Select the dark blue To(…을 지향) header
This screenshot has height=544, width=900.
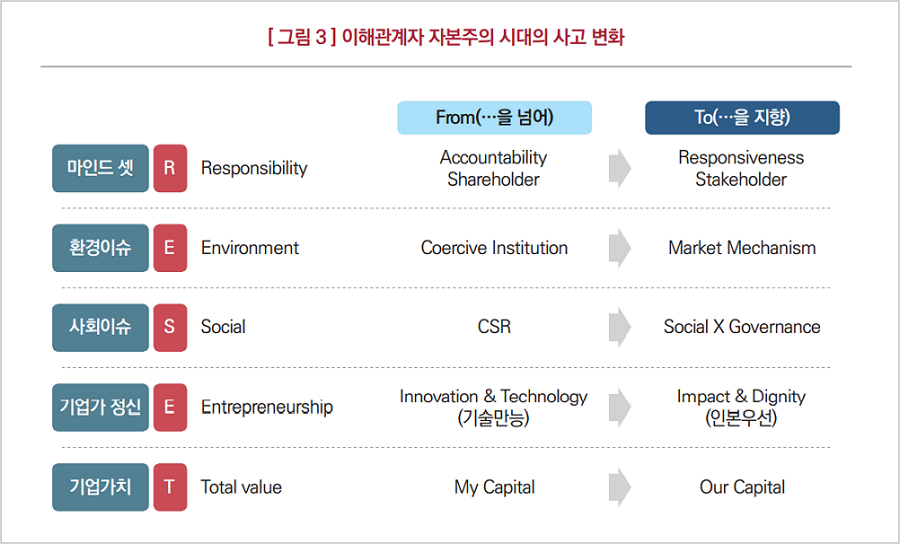[742, 118]
